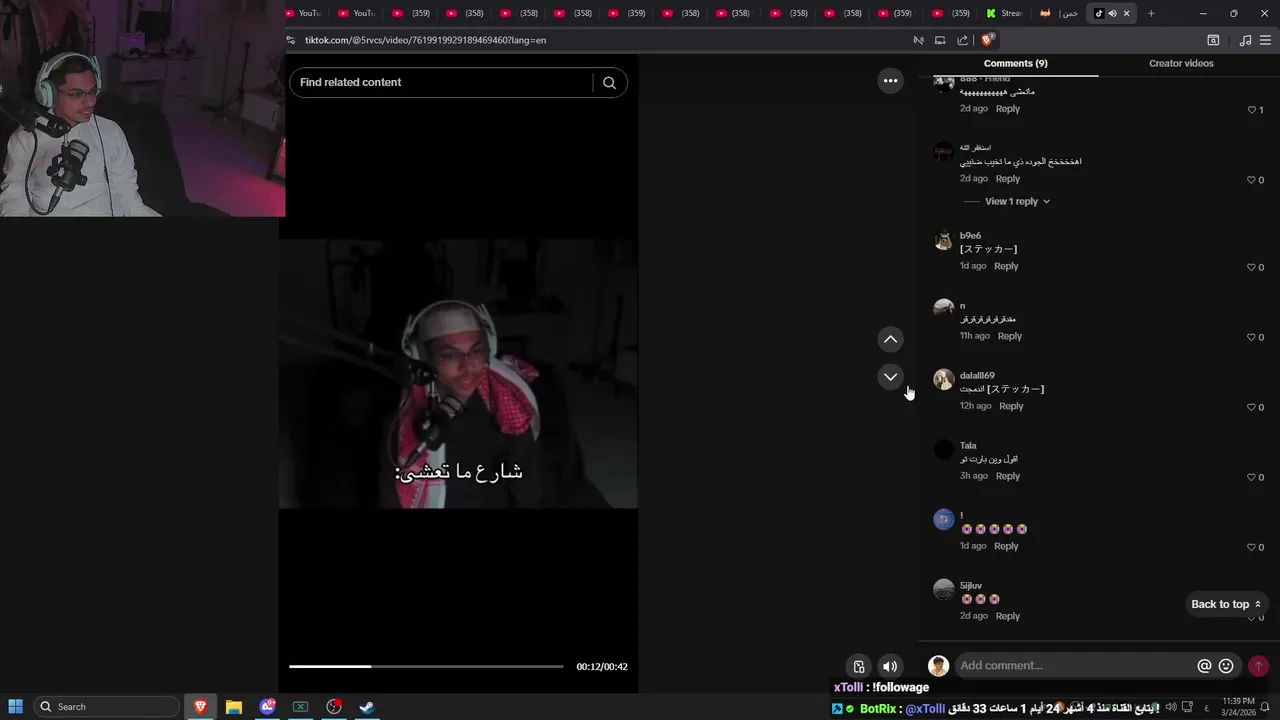Mute video using speaker button near comment box
The image size is (1280, 720).
click(x=889, y=667)
